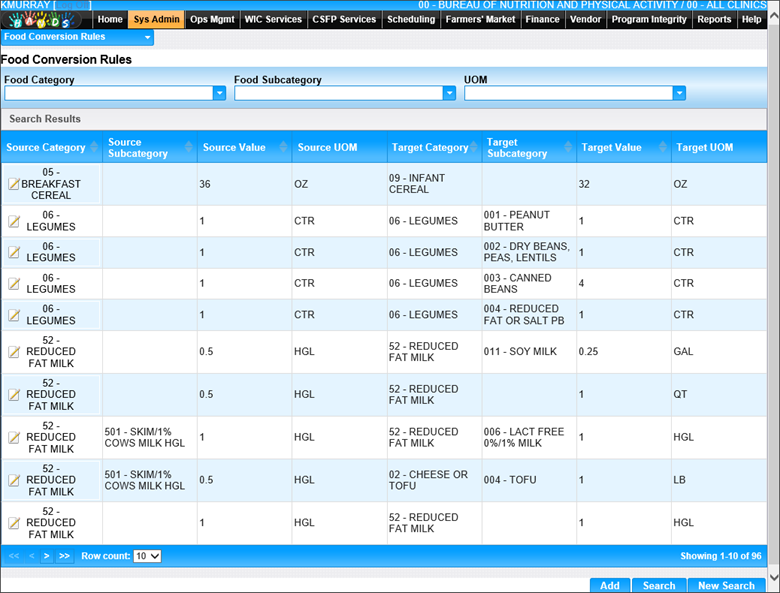Open the Sys Admin menu
This screenshot has height=593, width=780.
click(x=156, y=19)
